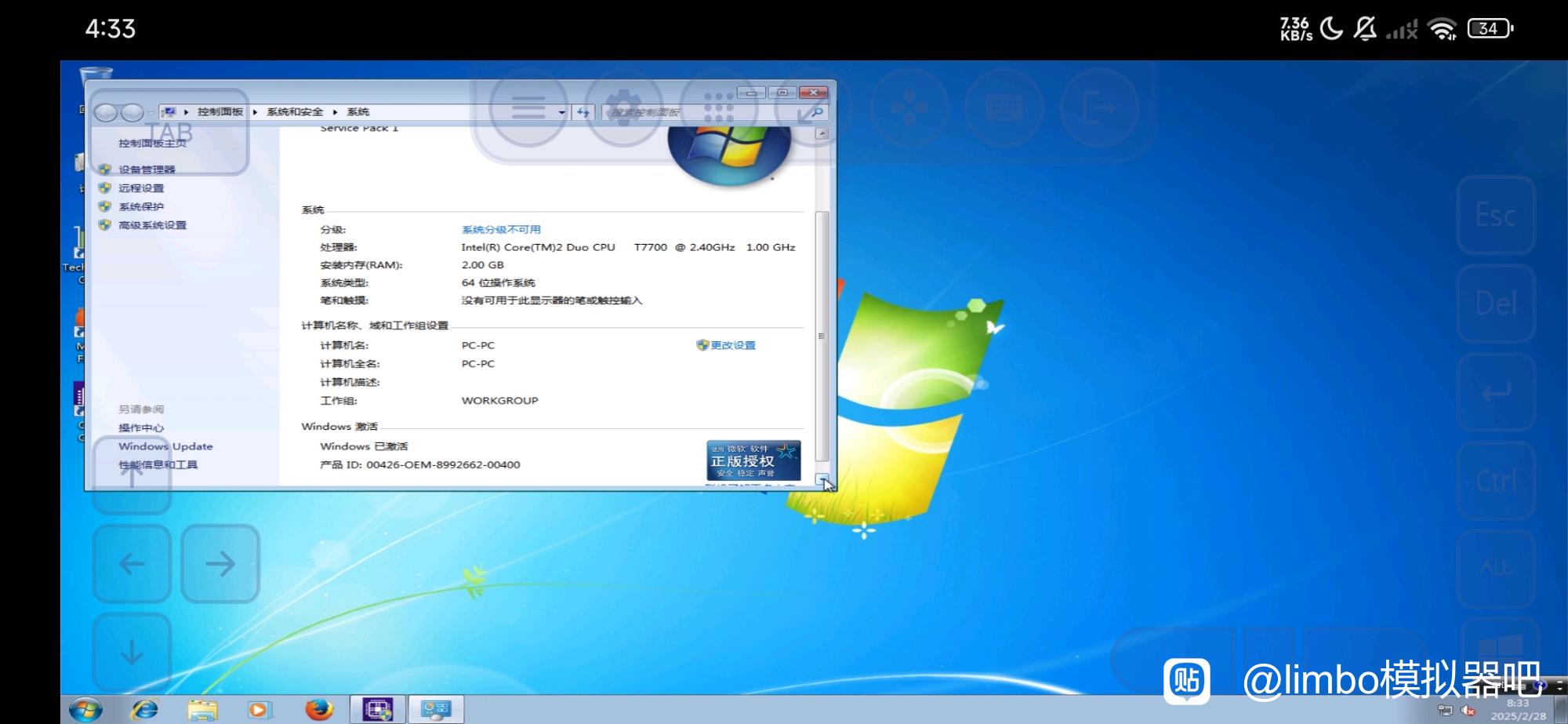The height and width of the screenshot is (724, 1568).
Task: Select processor text Intel(R) Core(TM)2 Duo
Action: click(538, 247)
